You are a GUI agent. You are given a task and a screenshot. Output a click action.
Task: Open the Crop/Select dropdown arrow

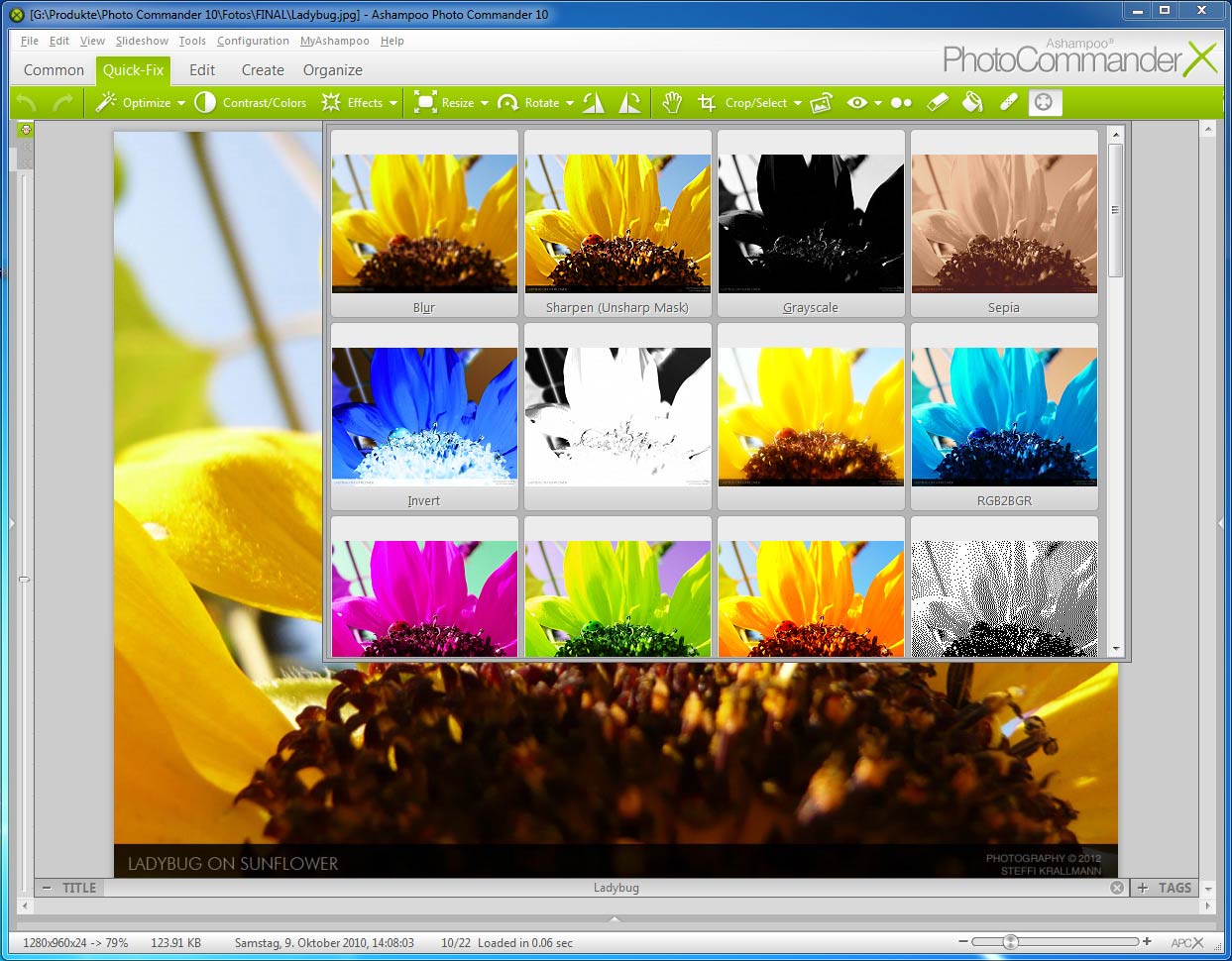click(797, 103)
